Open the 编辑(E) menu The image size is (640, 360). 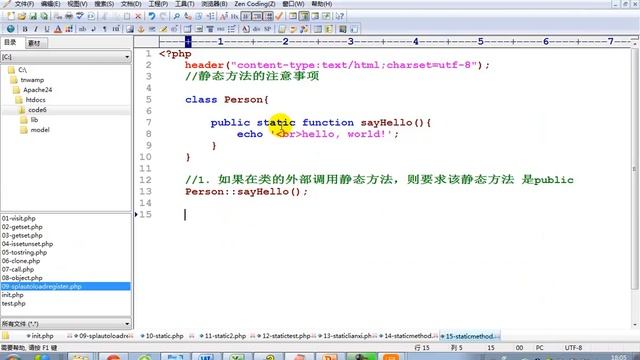pyautogui.click(x=51, y=4)
